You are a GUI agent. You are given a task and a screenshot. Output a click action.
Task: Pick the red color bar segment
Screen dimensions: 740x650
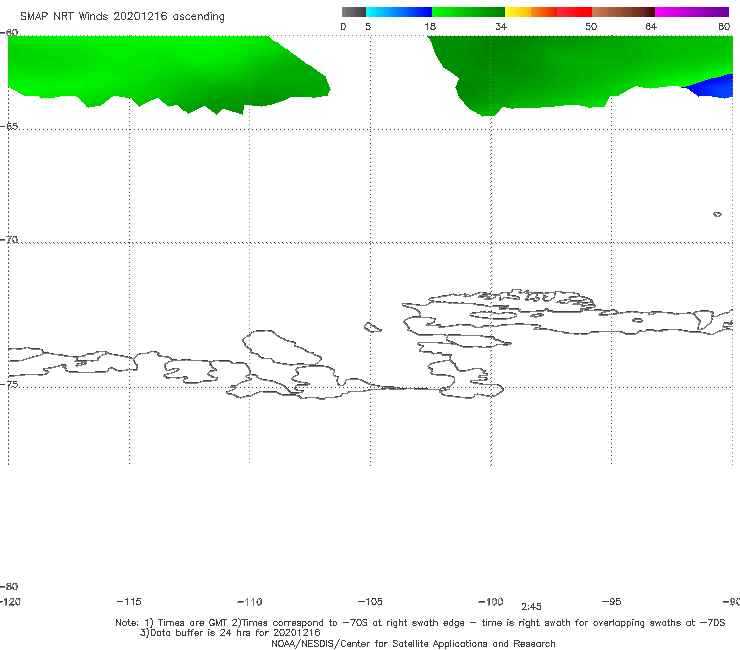pyautogui.click(x=574, y=12)
